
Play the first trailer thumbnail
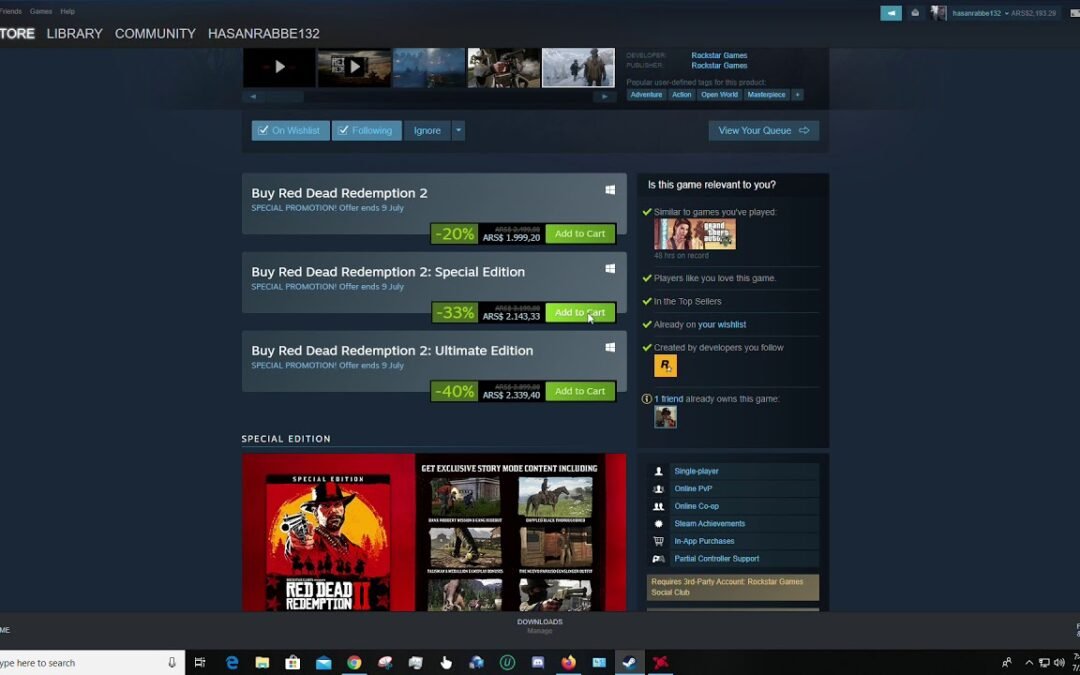(x=279, y=67)
